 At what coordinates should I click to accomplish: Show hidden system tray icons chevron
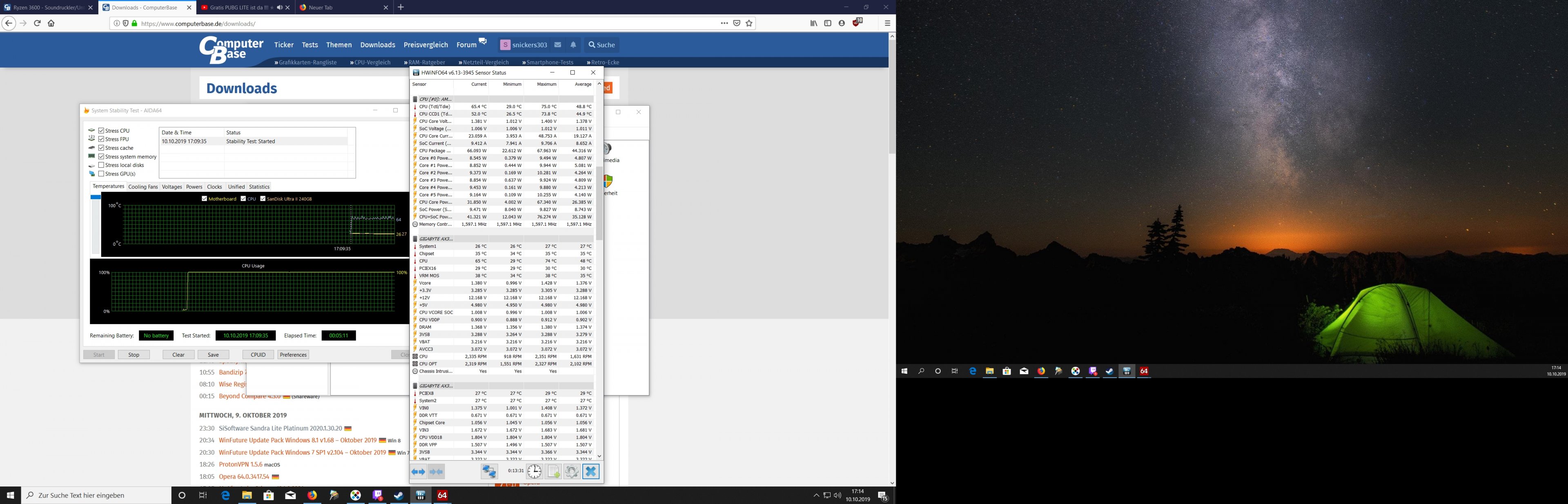click(816, 495)
